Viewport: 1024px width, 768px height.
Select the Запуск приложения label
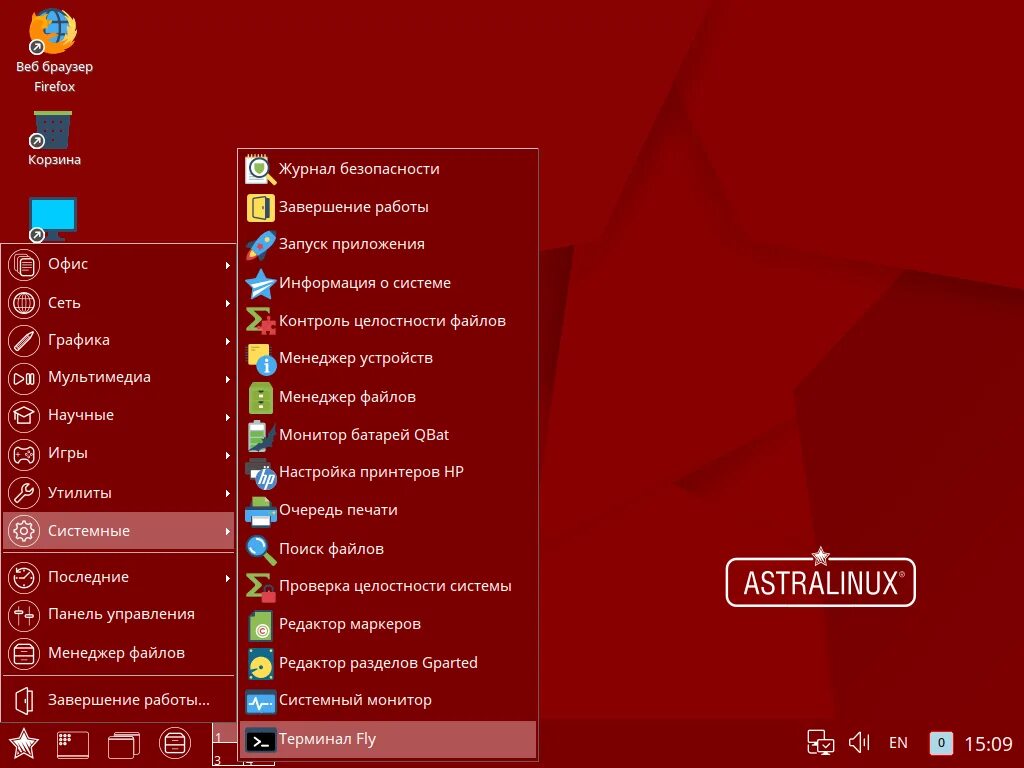coord(352,245)
